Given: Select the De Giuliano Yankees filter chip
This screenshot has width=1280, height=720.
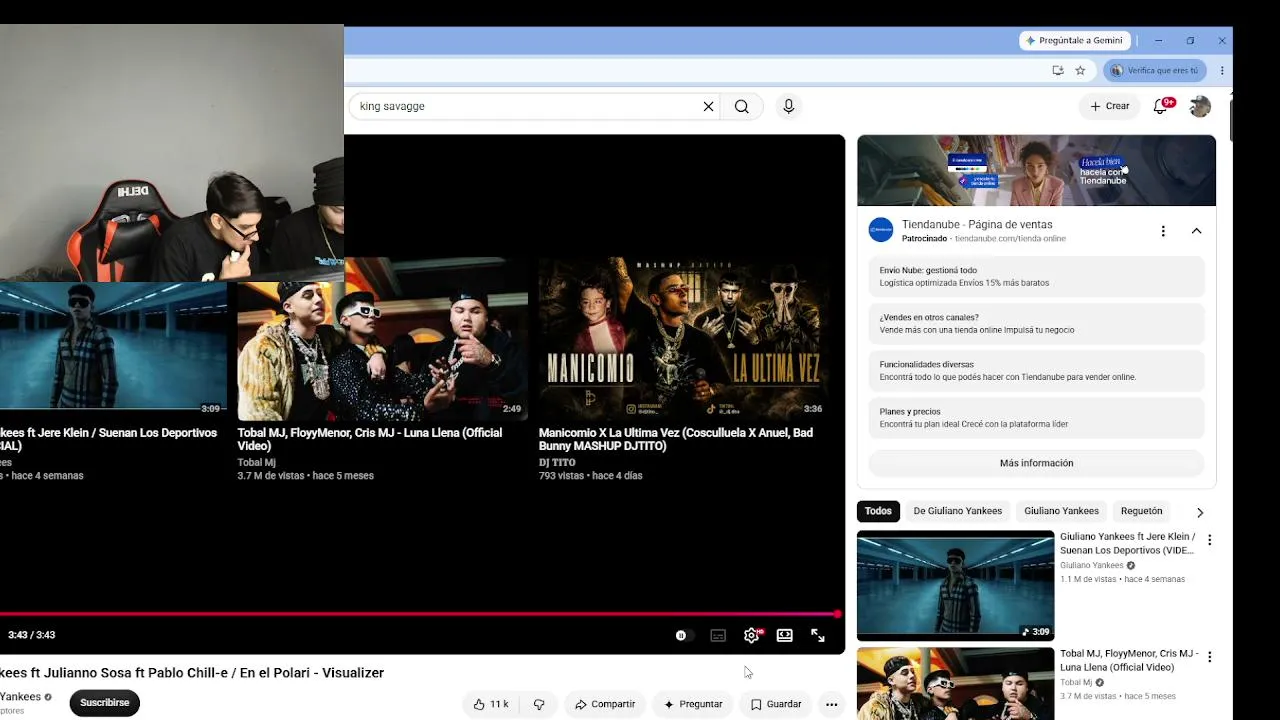Looking at the screenshot, I should coord(957,511).
